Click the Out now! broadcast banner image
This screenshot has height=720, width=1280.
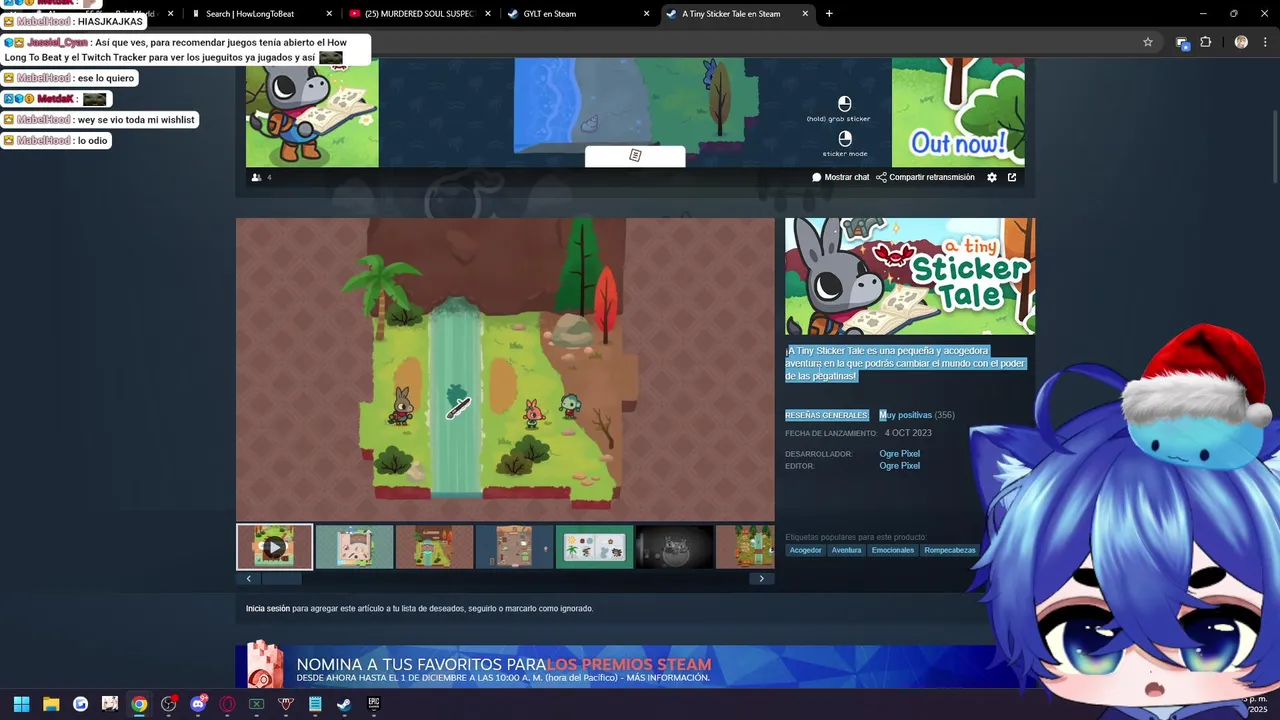pyautogui.click(x=958, y=112)
